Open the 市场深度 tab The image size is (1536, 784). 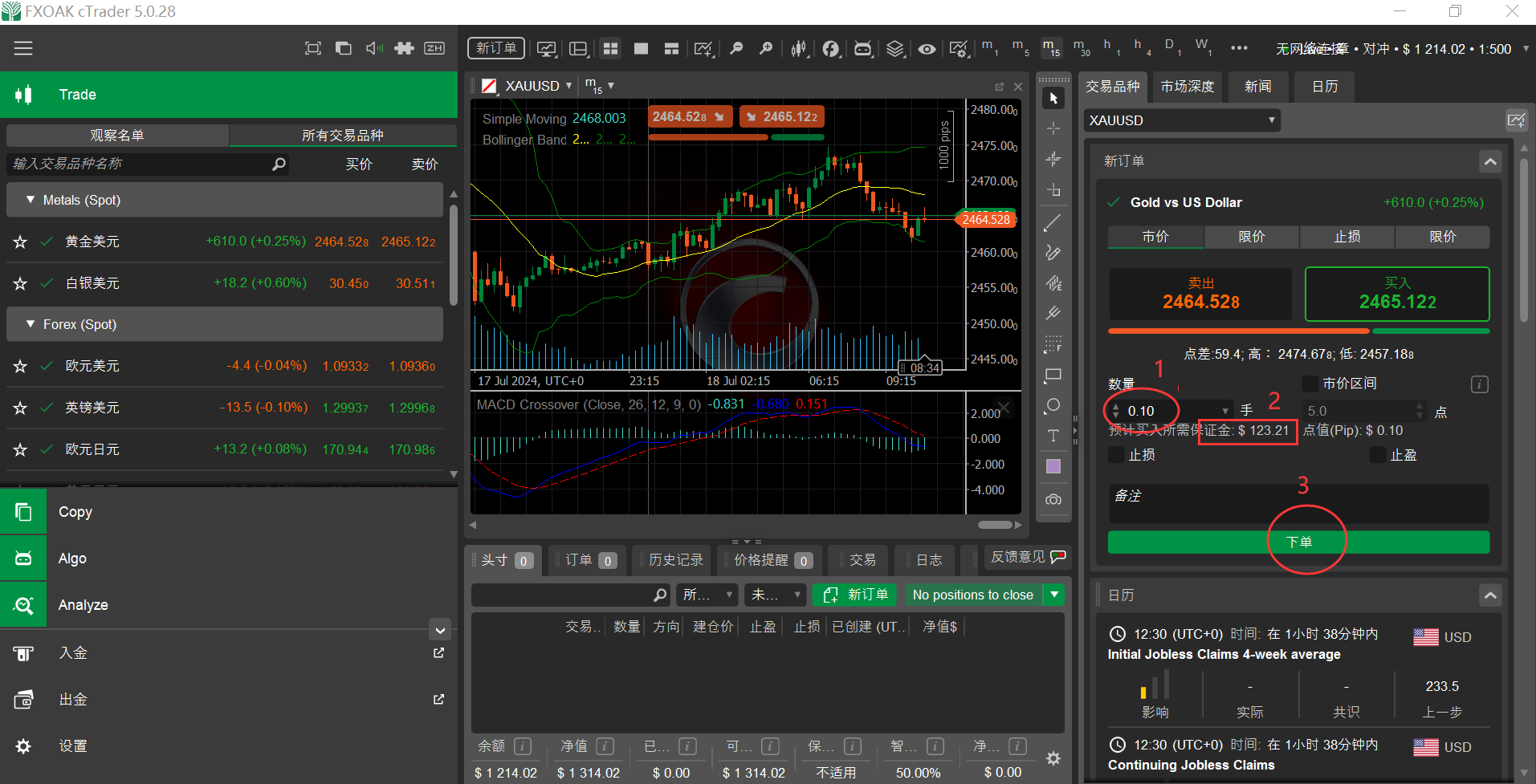[1188, 87]
